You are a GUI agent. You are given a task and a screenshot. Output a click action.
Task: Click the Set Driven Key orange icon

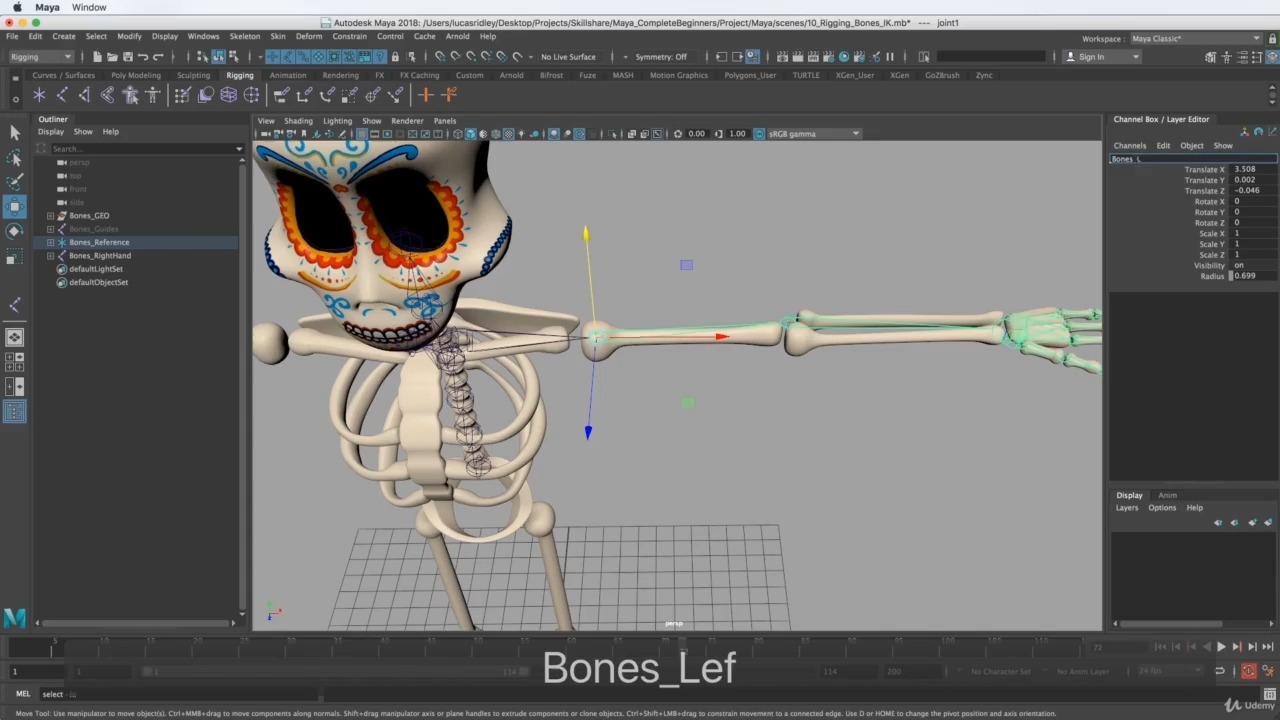[449, 95]
